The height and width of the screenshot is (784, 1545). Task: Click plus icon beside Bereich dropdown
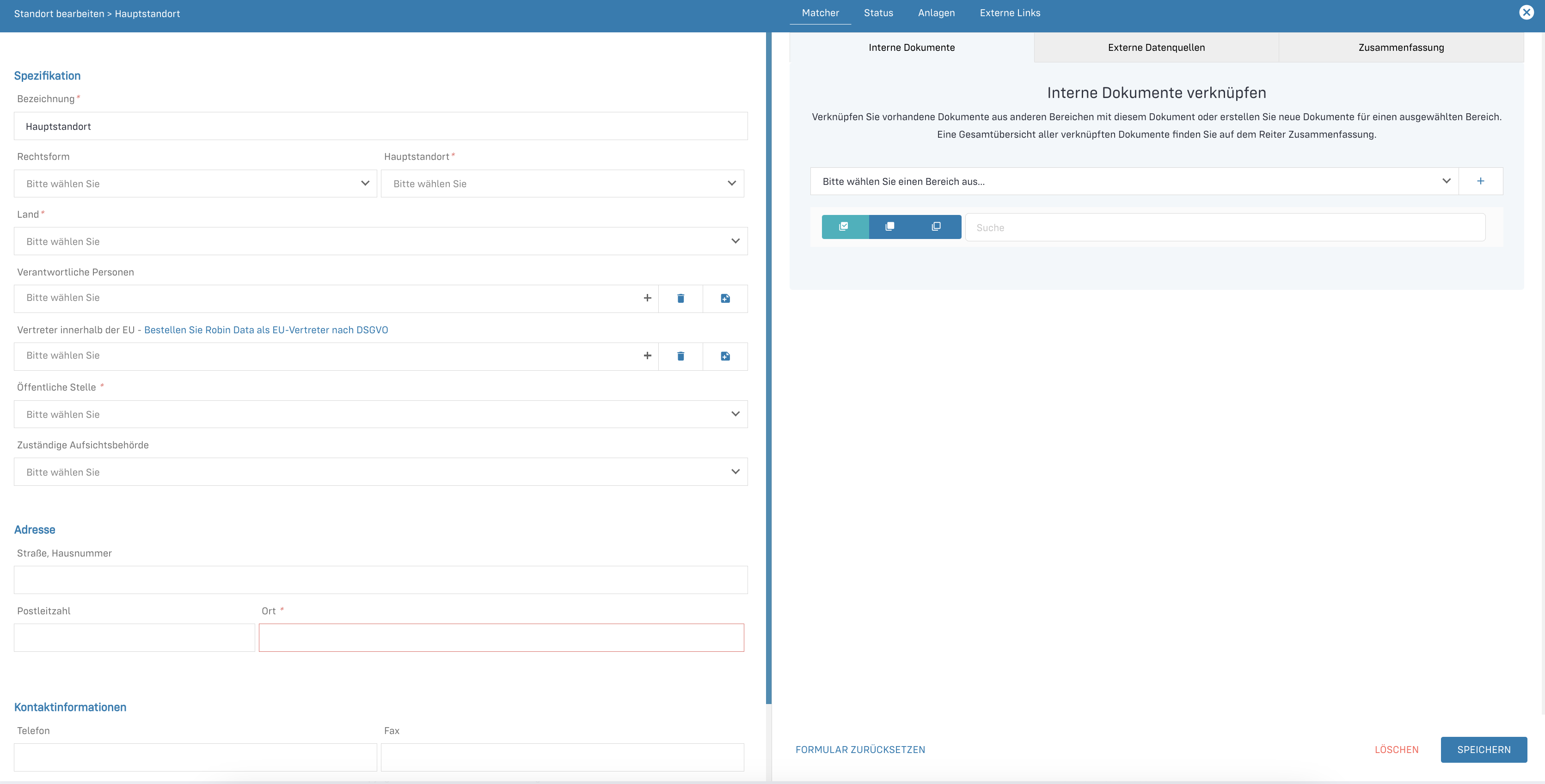[x=1480, y=181]
